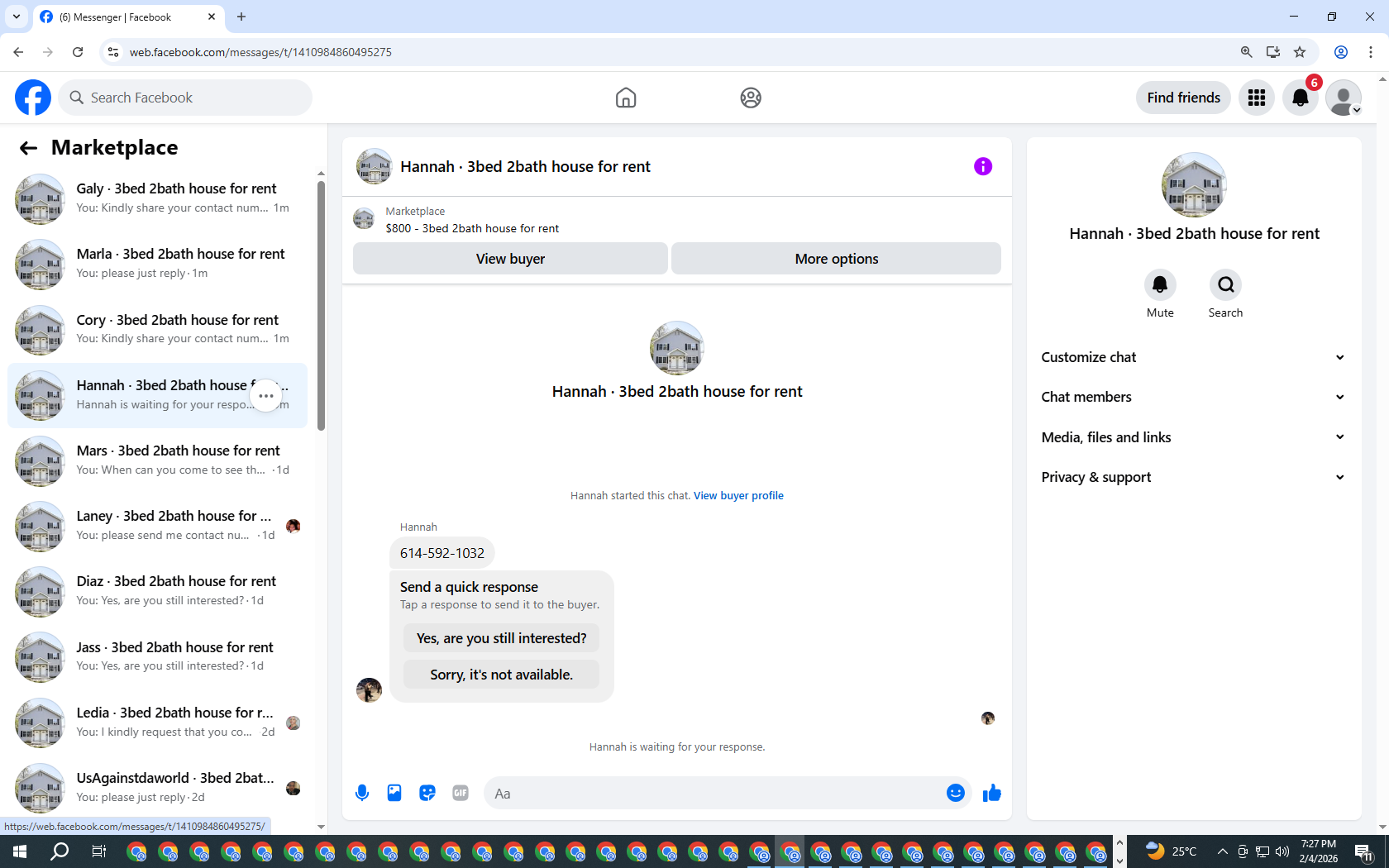Open Chrome profile icon in toolbar
This screenshot has width=1389, height=868.
point(1341,52)
